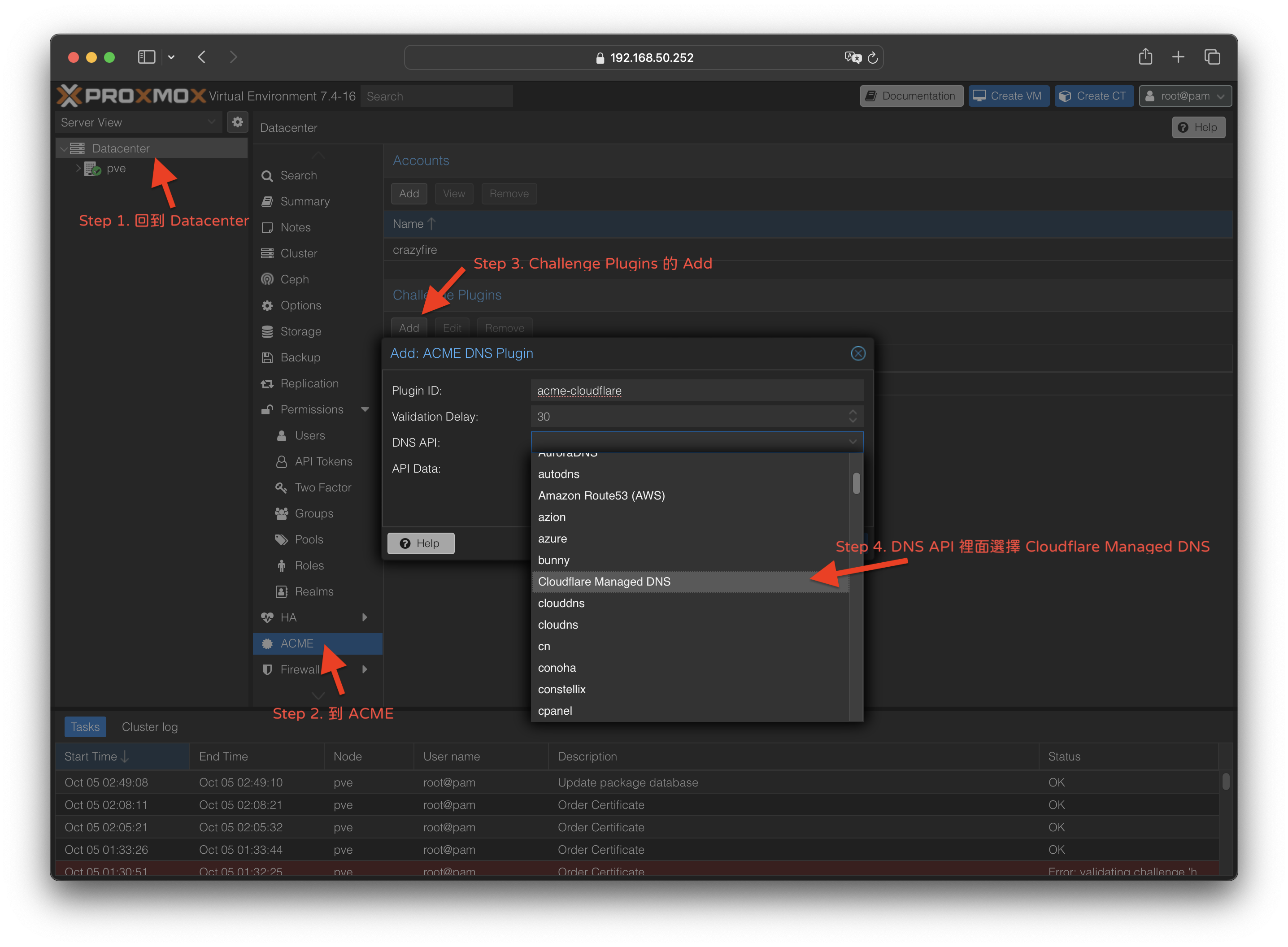1288x947 pixels.
Task: Go back with browser arrow
Action: pos(202,57)
